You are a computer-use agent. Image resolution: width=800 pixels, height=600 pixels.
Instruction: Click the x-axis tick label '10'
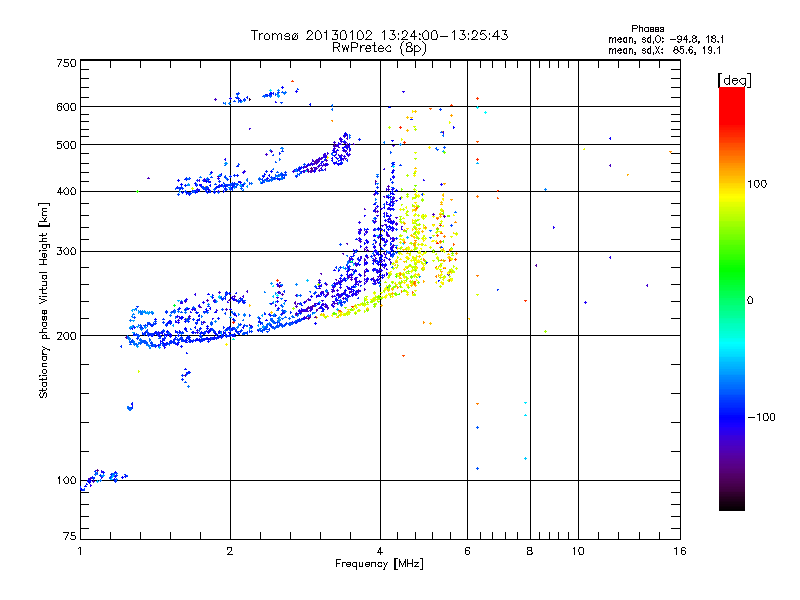pos(578,551)
